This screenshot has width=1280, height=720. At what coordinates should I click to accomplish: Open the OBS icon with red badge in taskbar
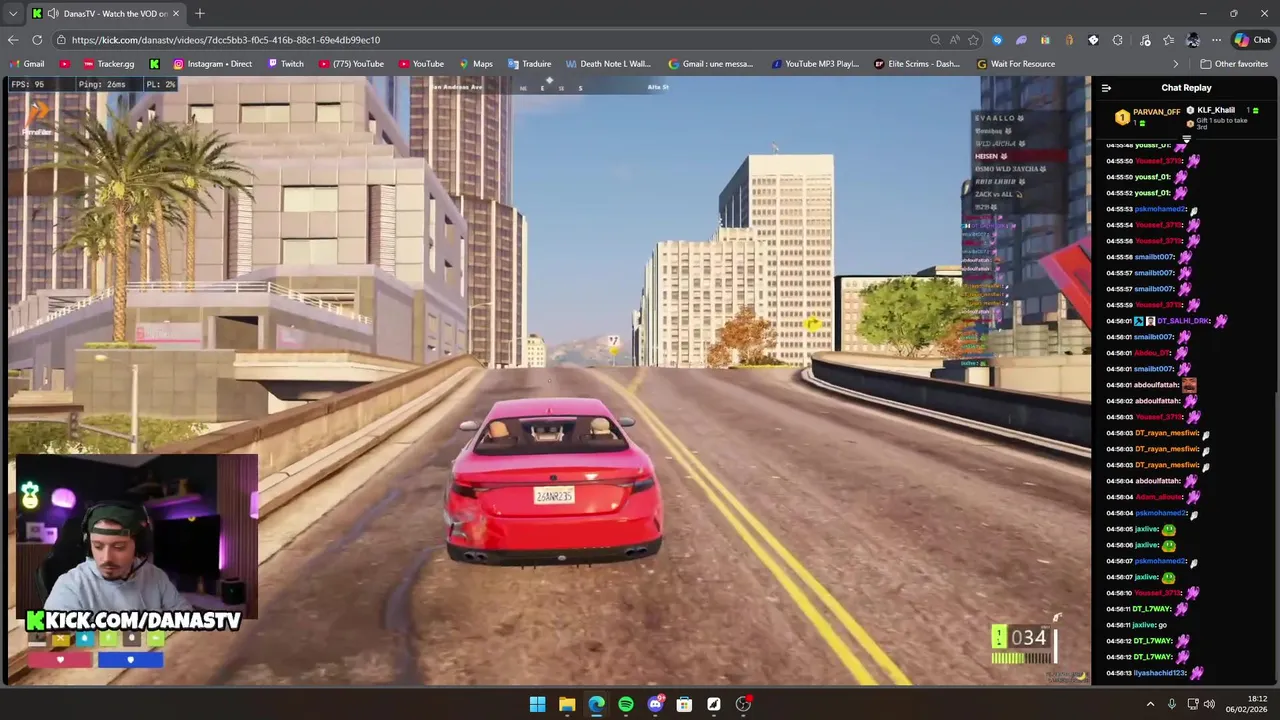pos(743,704)
